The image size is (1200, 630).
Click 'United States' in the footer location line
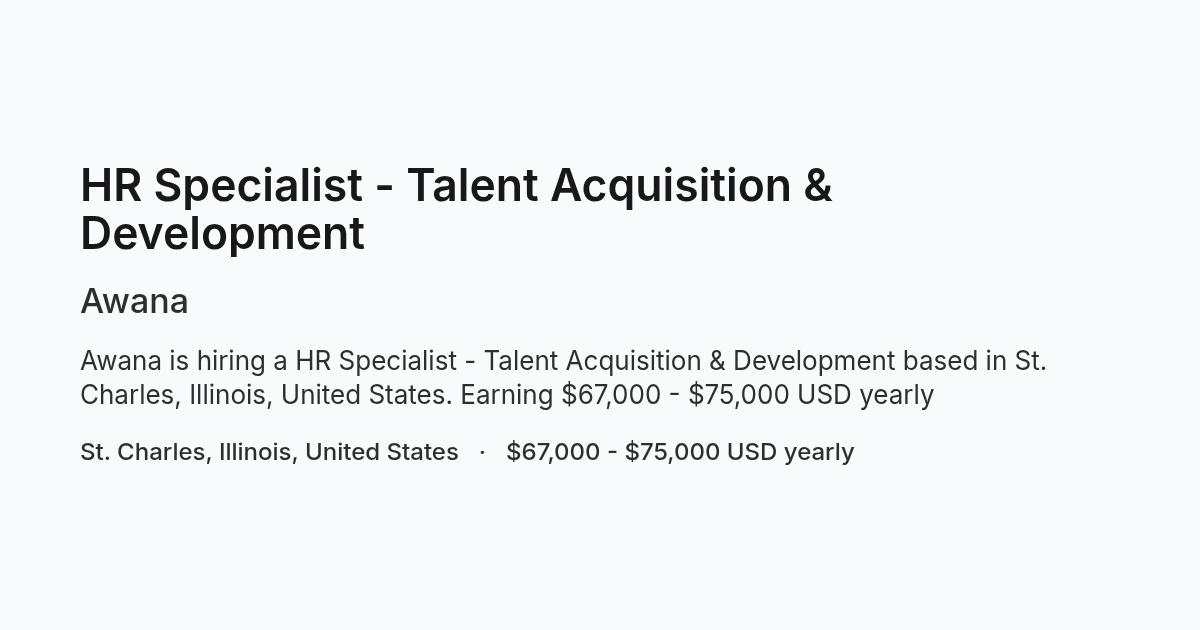[382, 452]
